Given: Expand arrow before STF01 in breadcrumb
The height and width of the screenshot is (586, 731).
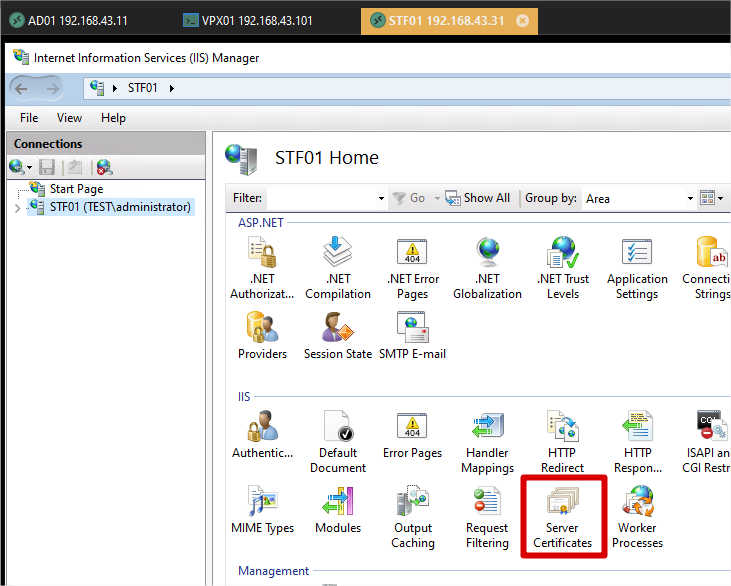Looking at the screenshot, I should click(115, 88).
